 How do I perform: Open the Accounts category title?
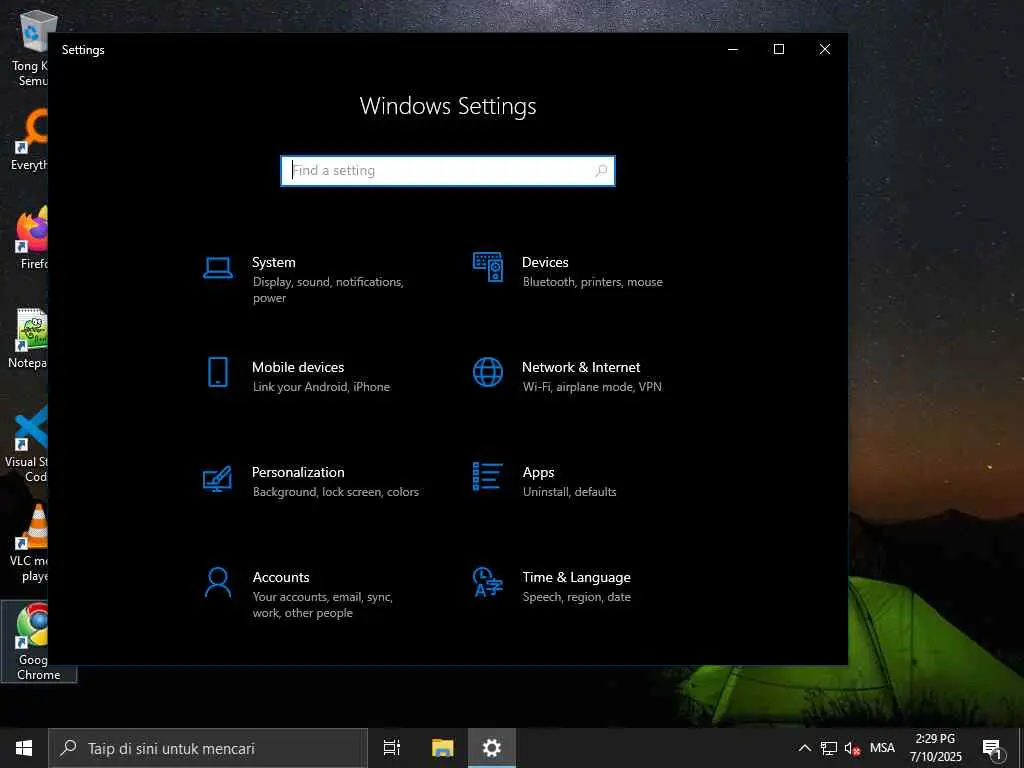[281, 577]
